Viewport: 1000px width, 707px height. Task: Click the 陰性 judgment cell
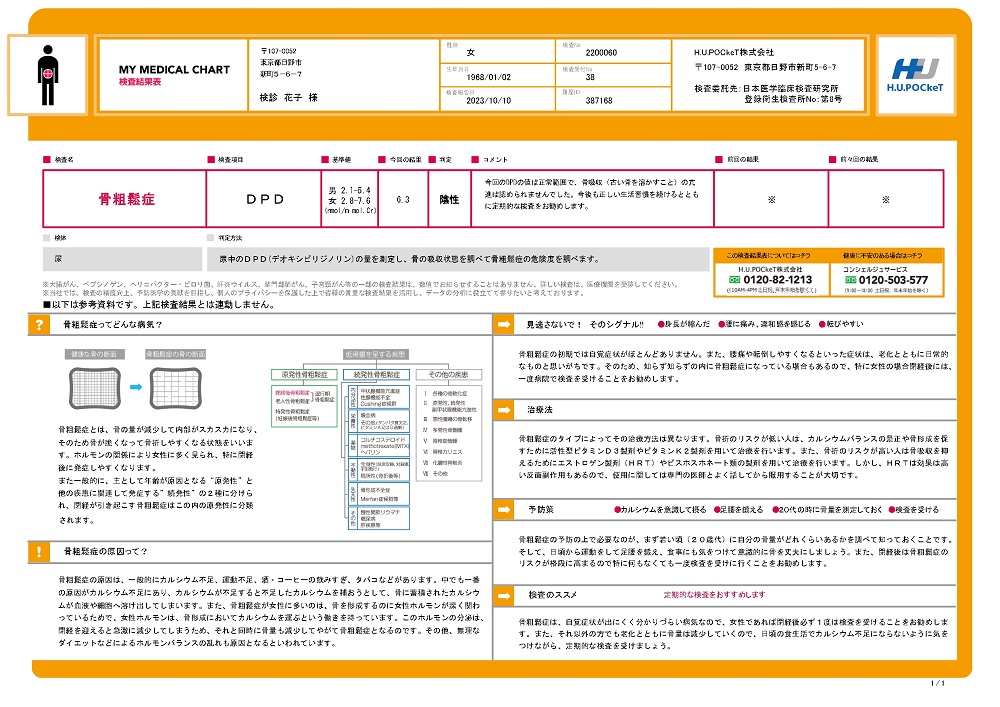449,200
